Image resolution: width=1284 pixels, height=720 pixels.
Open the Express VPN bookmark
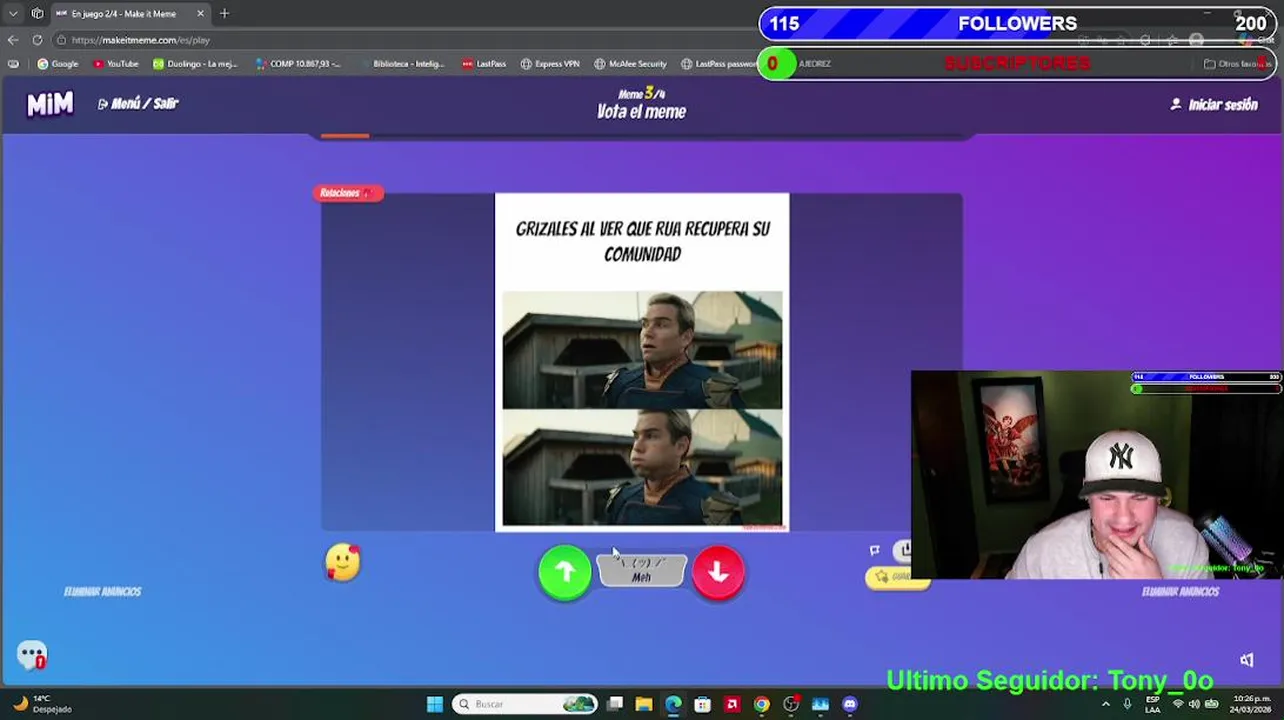tap(550, 64)
